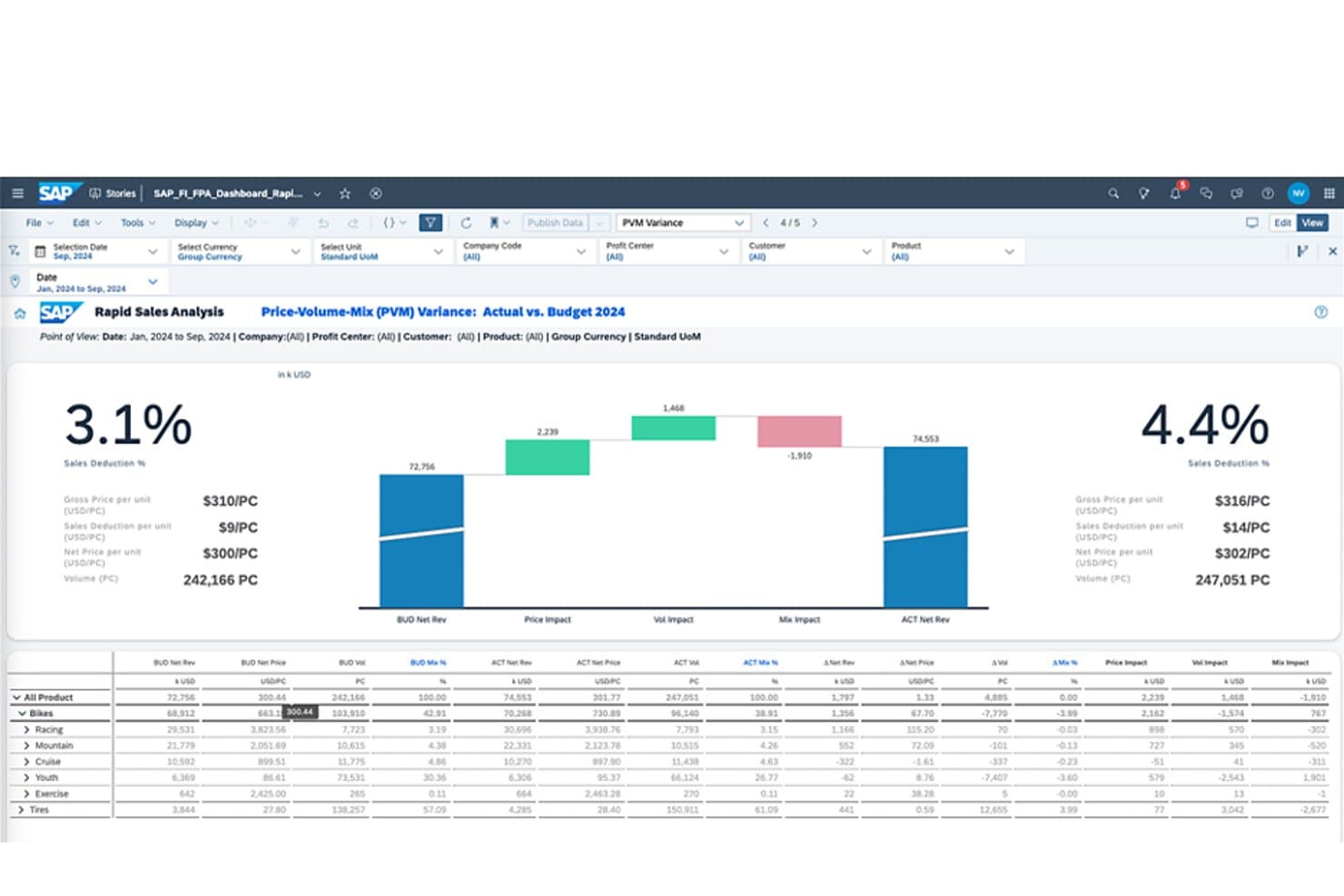Expand the Tires product row

tap(21, 810)
